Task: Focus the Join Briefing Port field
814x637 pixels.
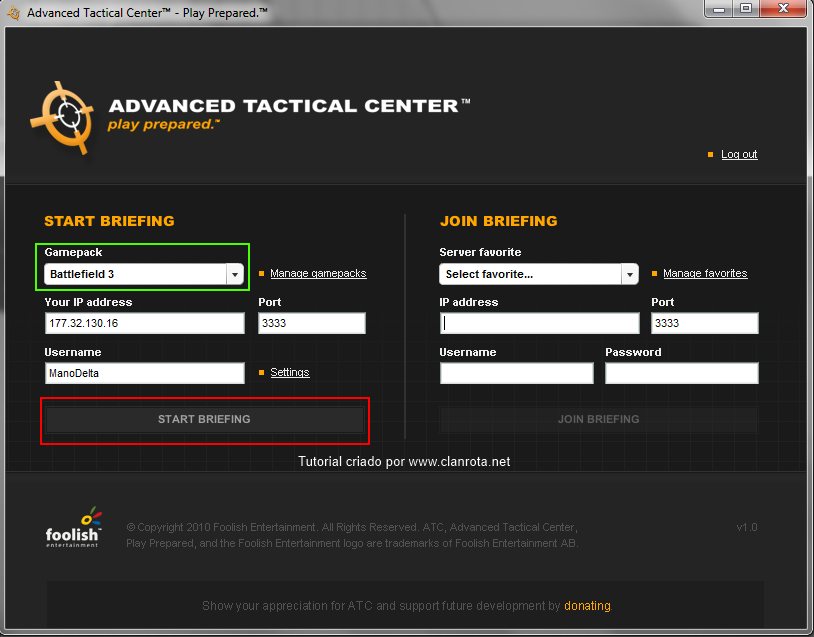Action: (704, 323)
